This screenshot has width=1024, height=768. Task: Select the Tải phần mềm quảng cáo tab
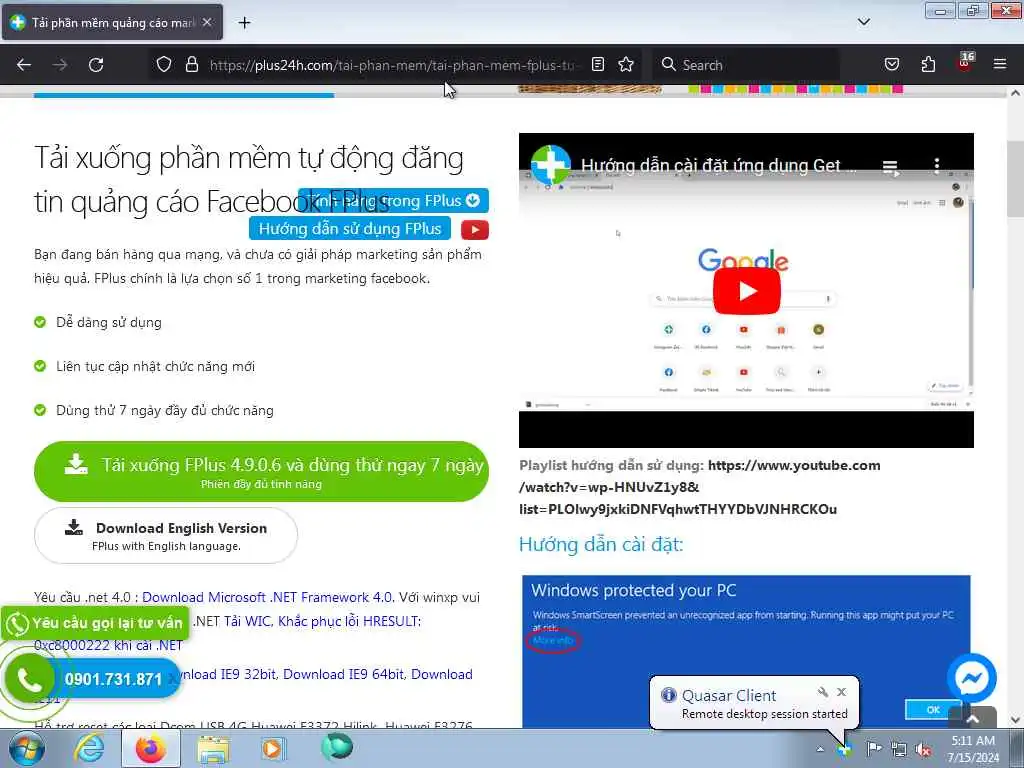pyautogui.click(x=112, y=22)
